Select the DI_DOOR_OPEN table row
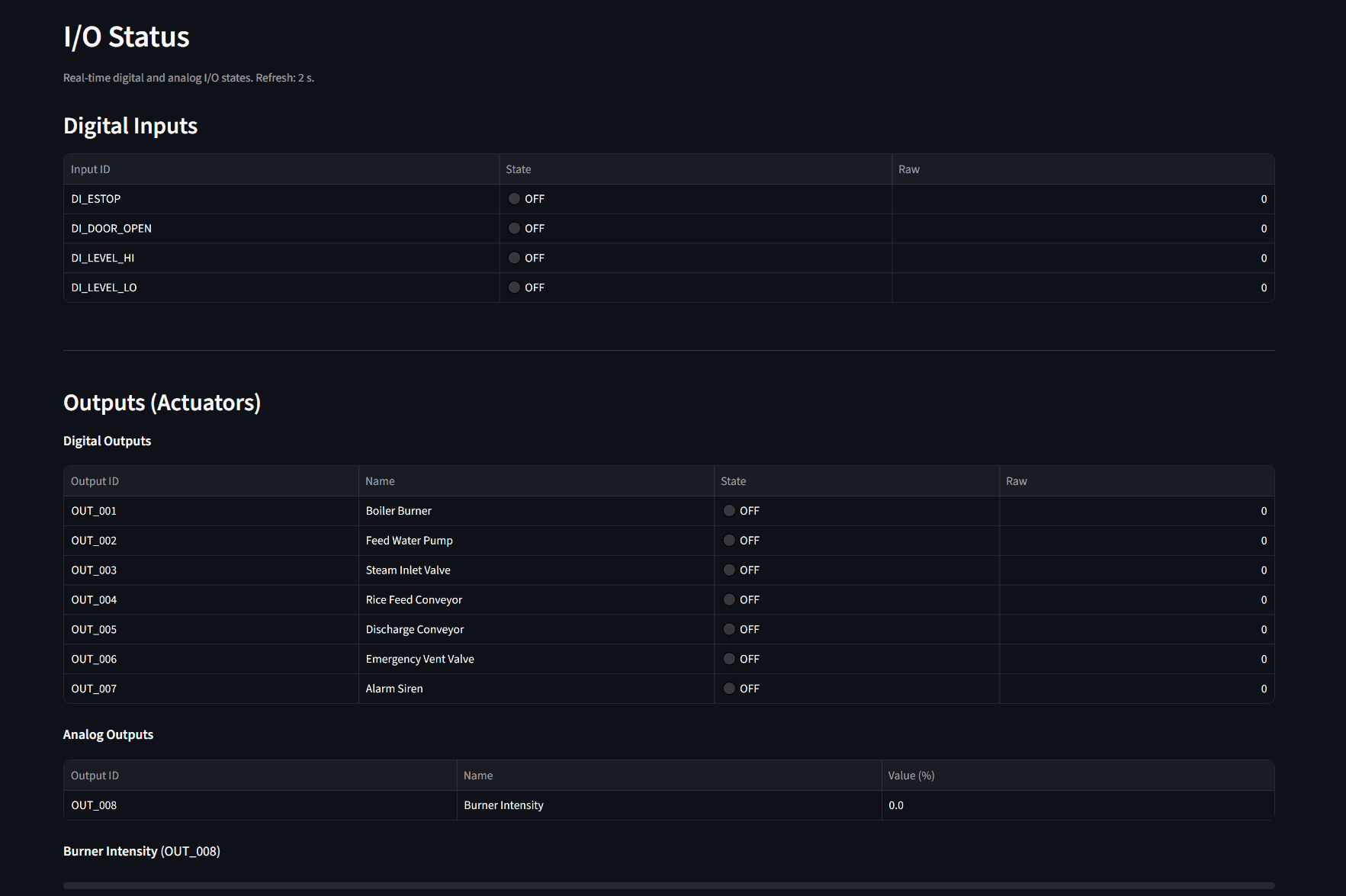 coord(282,228)
